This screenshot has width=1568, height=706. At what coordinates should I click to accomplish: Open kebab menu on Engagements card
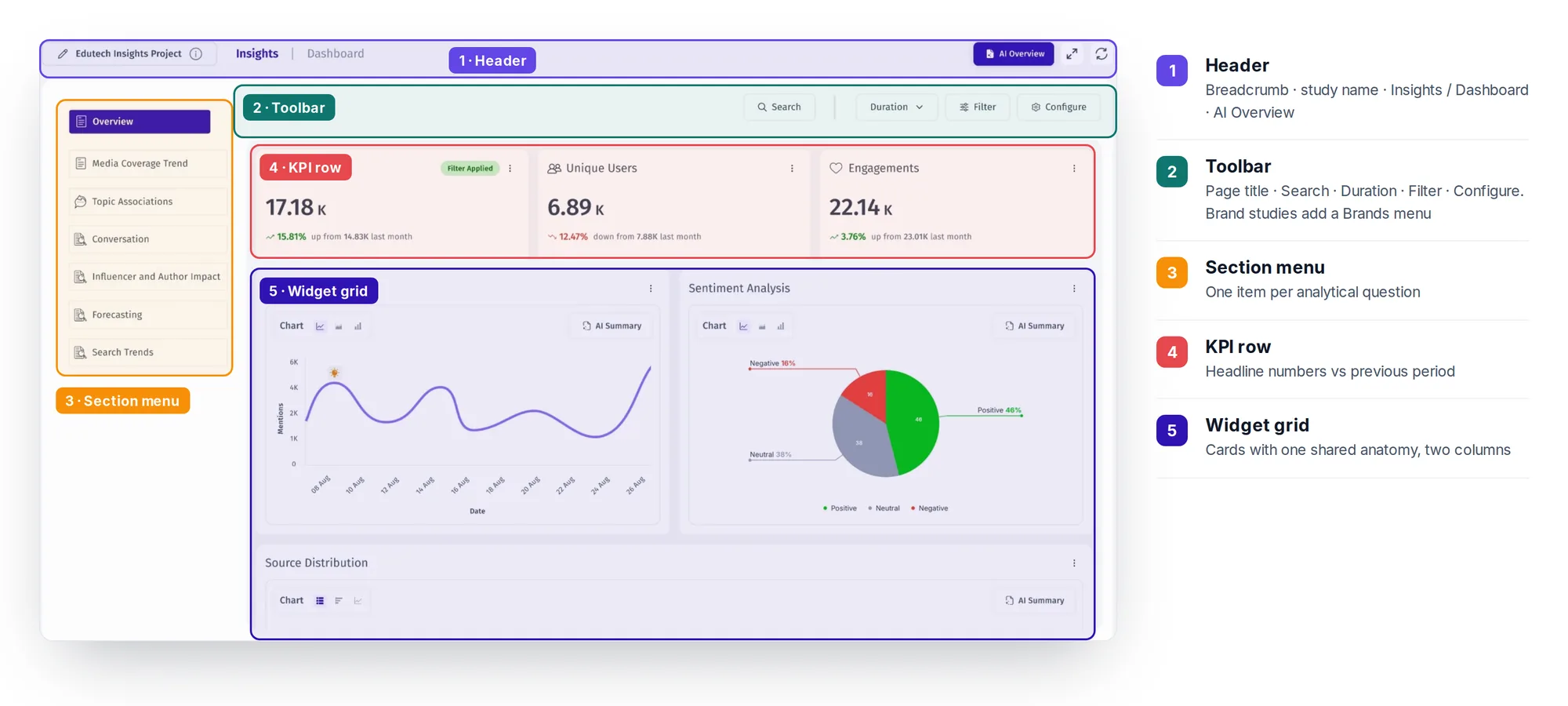[x=1074, y=169]
